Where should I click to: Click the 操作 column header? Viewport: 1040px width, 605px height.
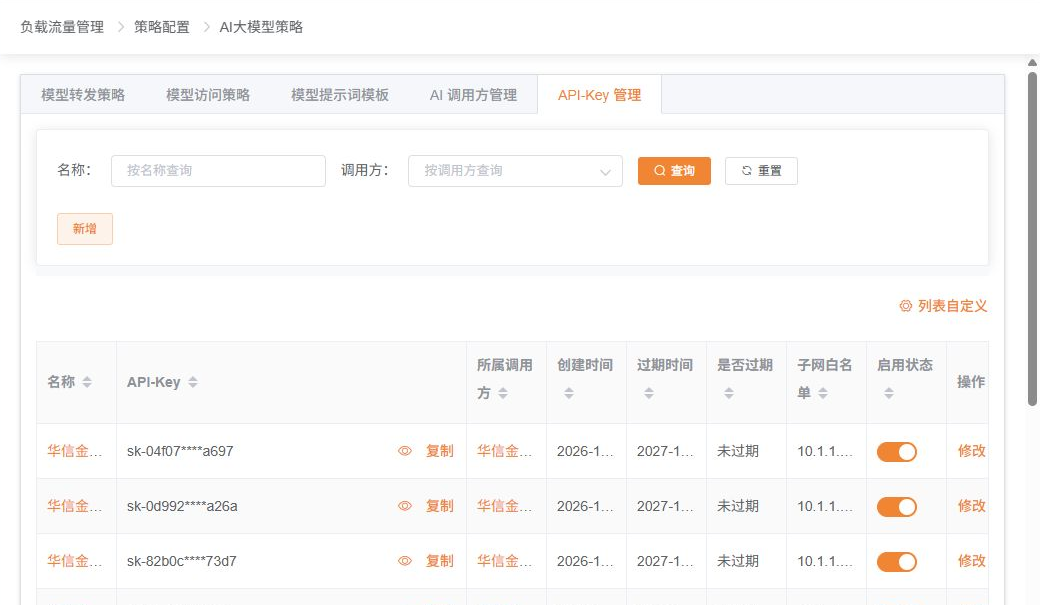971,382
